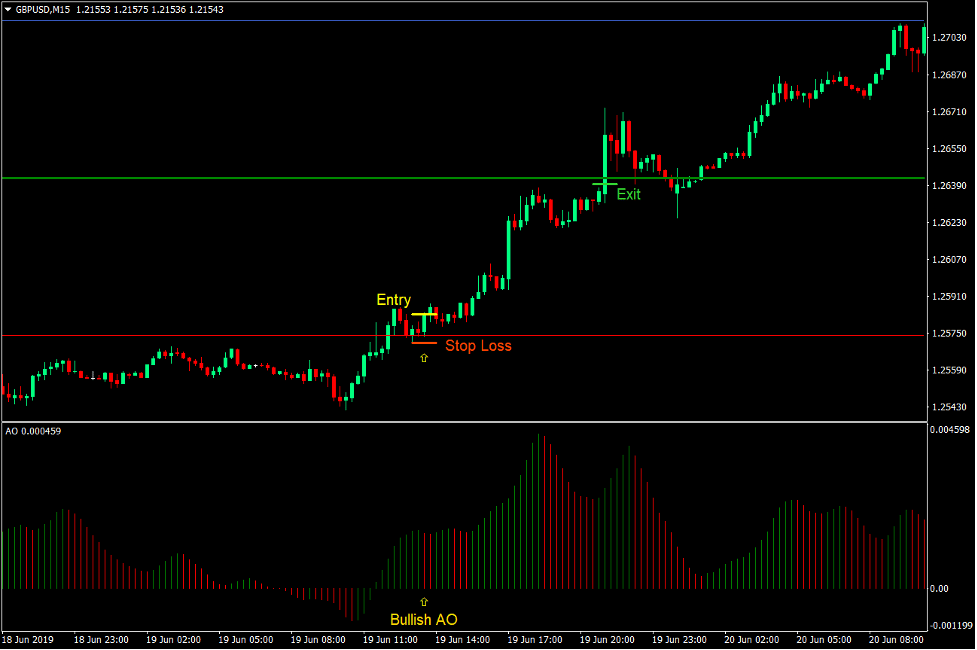
Task: Select the AO 0.000459 indicator label
Action: [x=33, y=433]
